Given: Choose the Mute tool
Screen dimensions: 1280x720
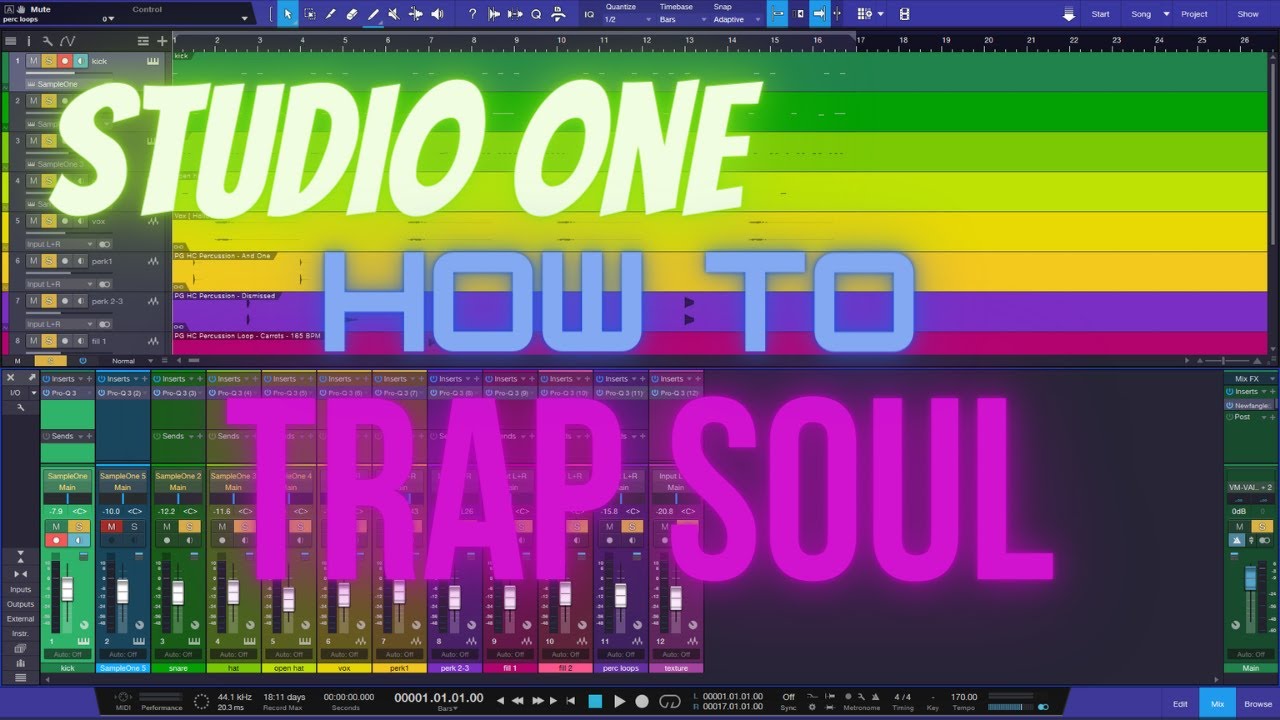Looking at the screenshot, I should 394,14.
